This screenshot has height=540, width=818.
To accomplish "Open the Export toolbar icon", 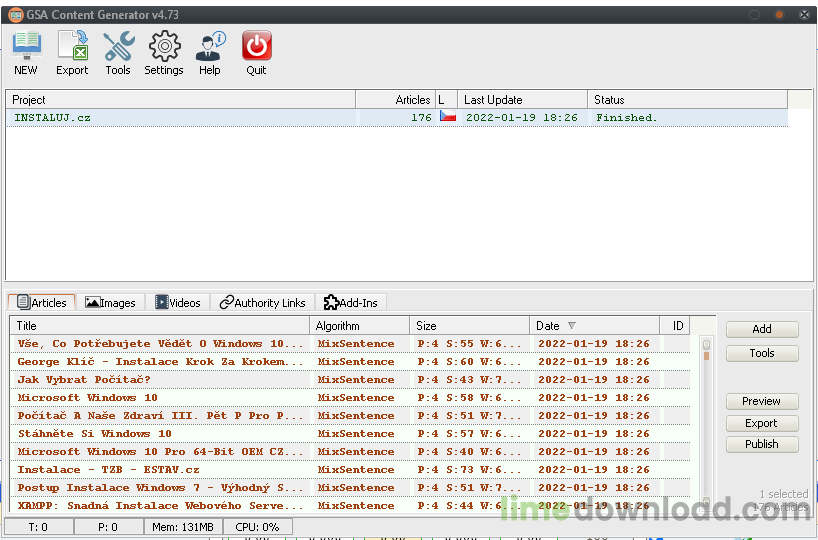I will [x=72, y=46].
